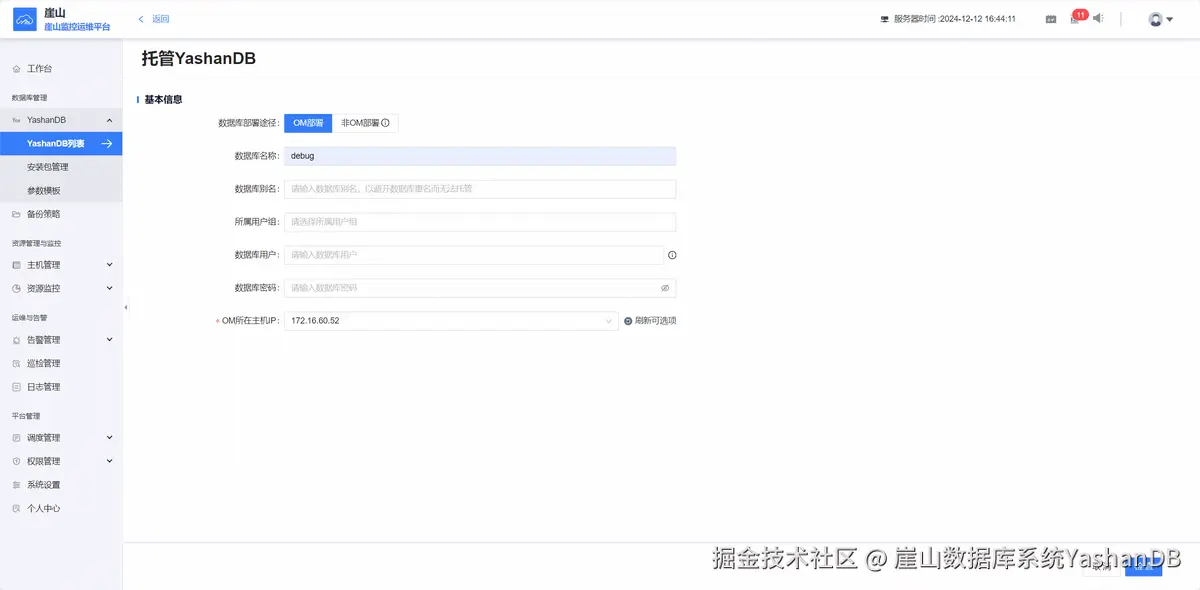
Task: Open the 巡检管理 menu item
Action: tap(61, 364)
